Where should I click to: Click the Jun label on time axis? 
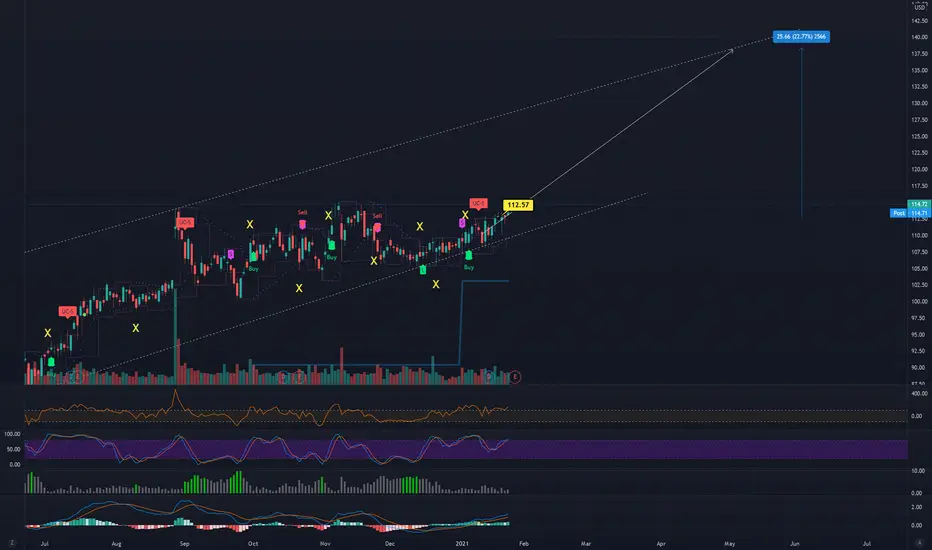(795, 543)
